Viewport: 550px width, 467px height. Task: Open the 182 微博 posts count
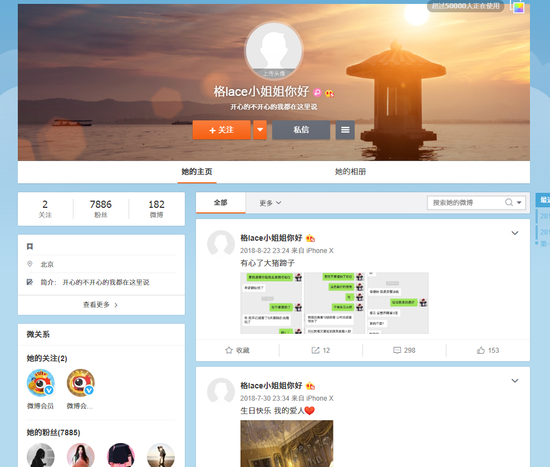click(x=156, y=209)
